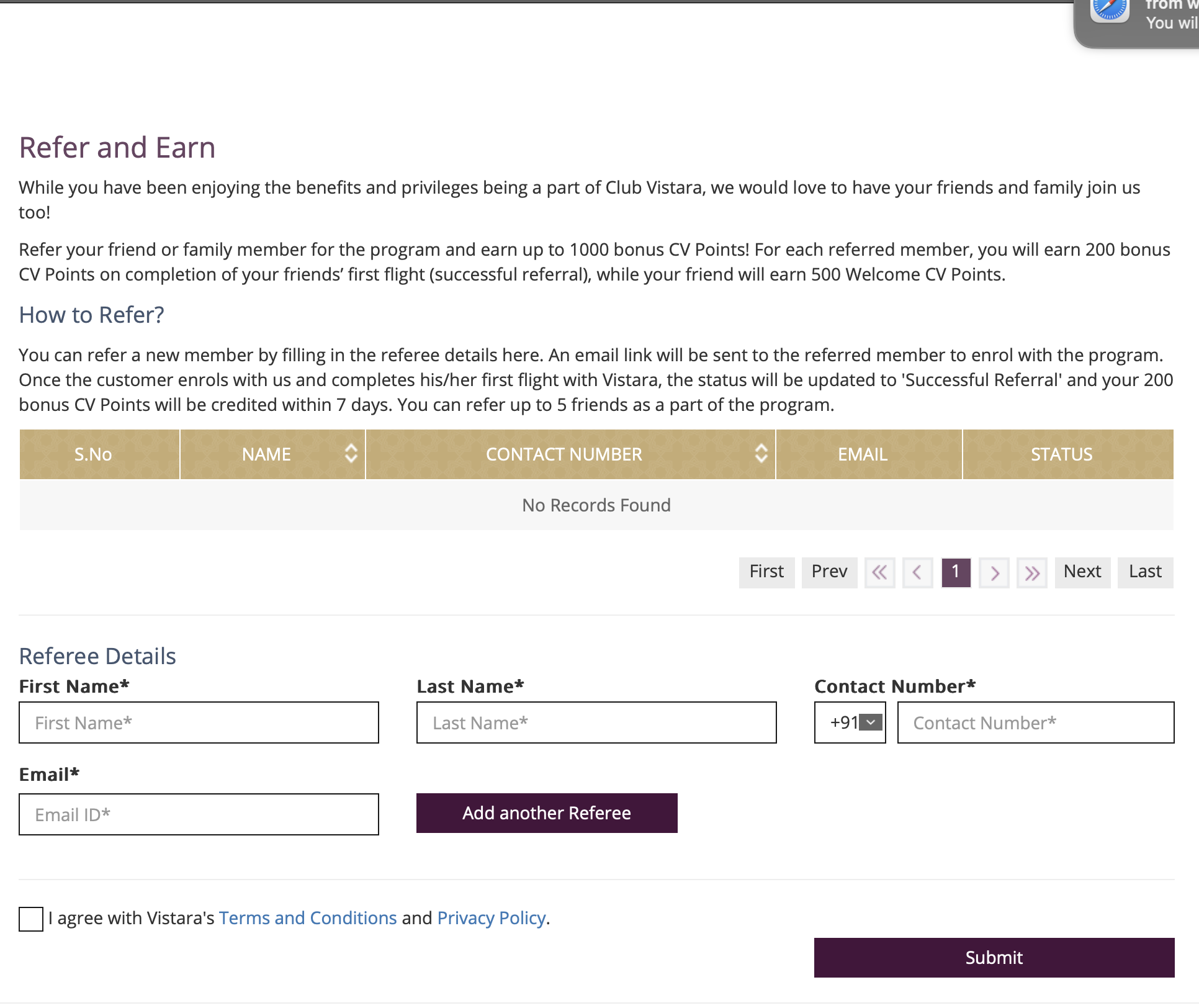Click the single-left arrow pagination icon

917,572
